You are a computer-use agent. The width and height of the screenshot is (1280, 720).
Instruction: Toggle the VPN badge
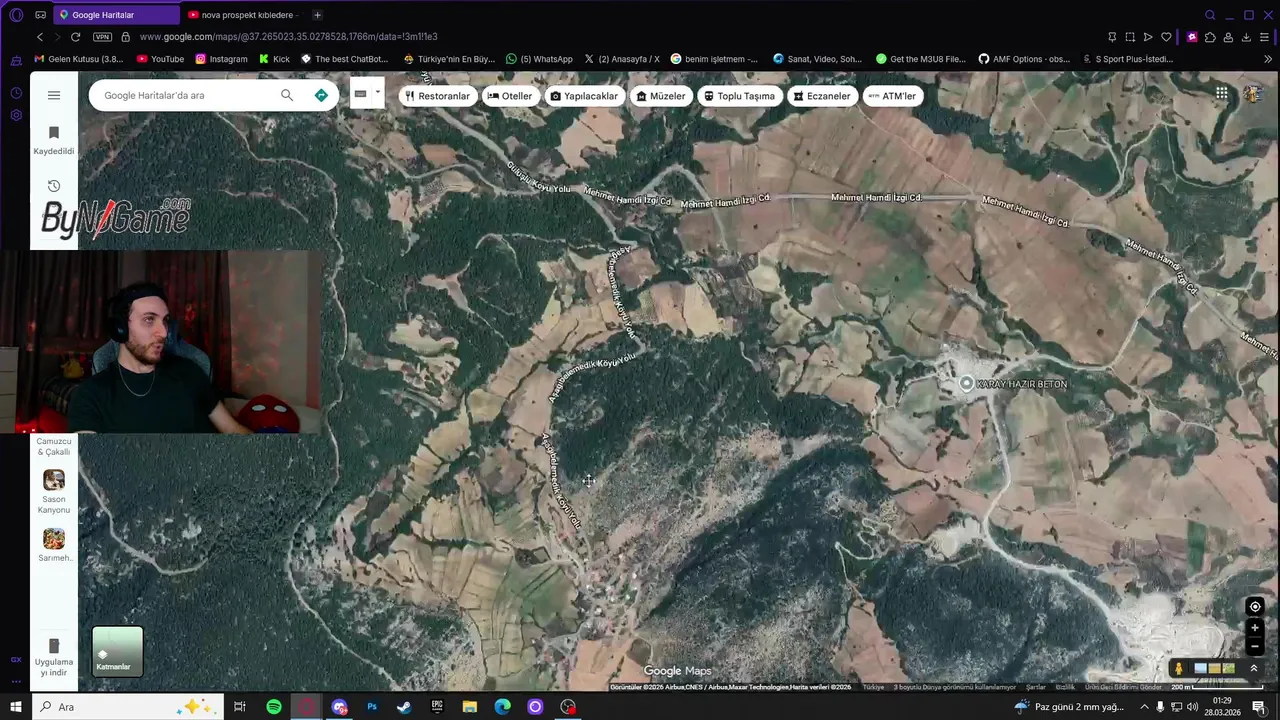pos(102,37)
